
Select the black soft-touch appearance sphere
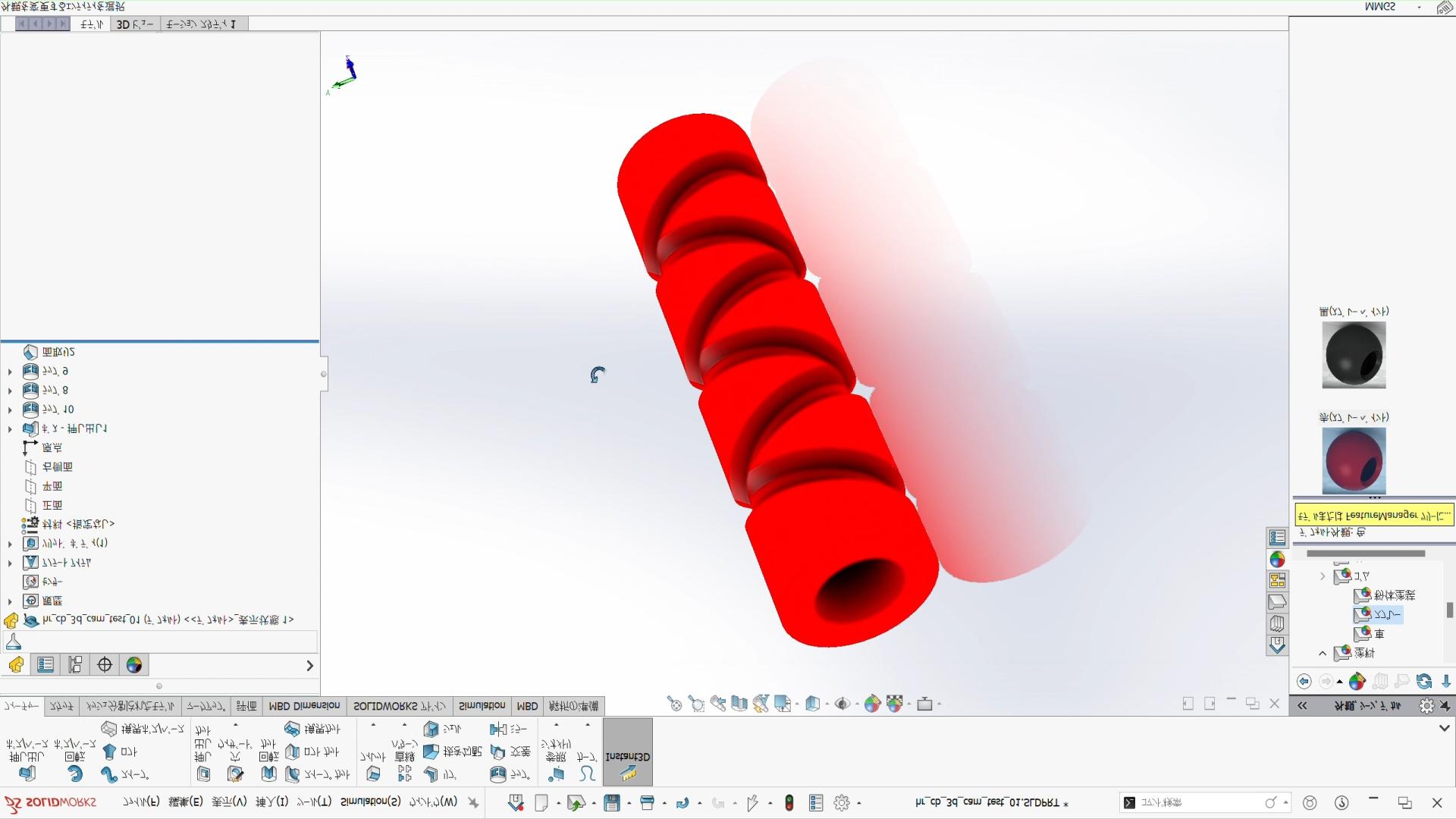tap(1354, 355)
